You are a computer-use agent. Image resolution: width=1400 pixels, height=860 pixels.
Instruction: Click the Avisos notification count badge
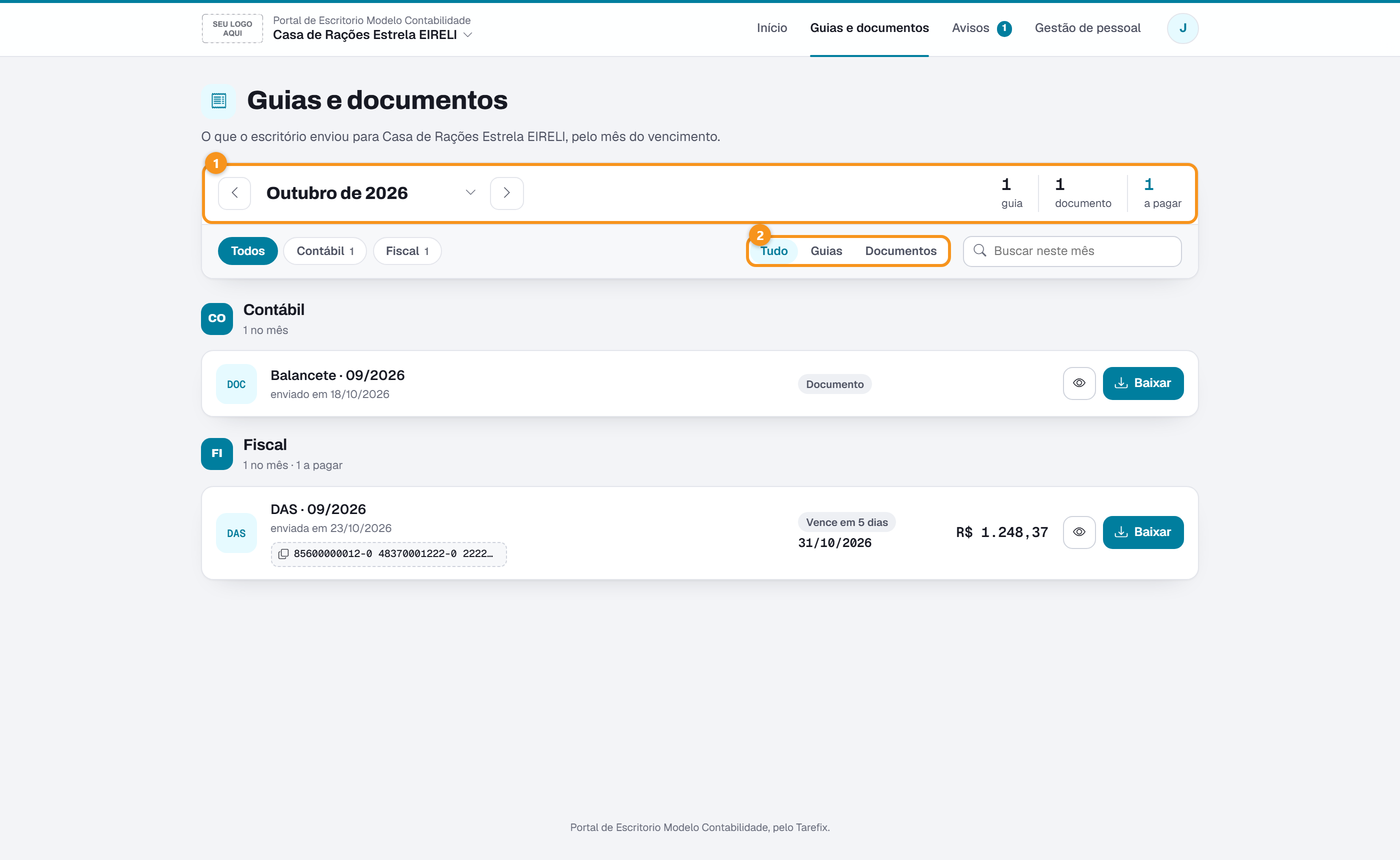1003,28
